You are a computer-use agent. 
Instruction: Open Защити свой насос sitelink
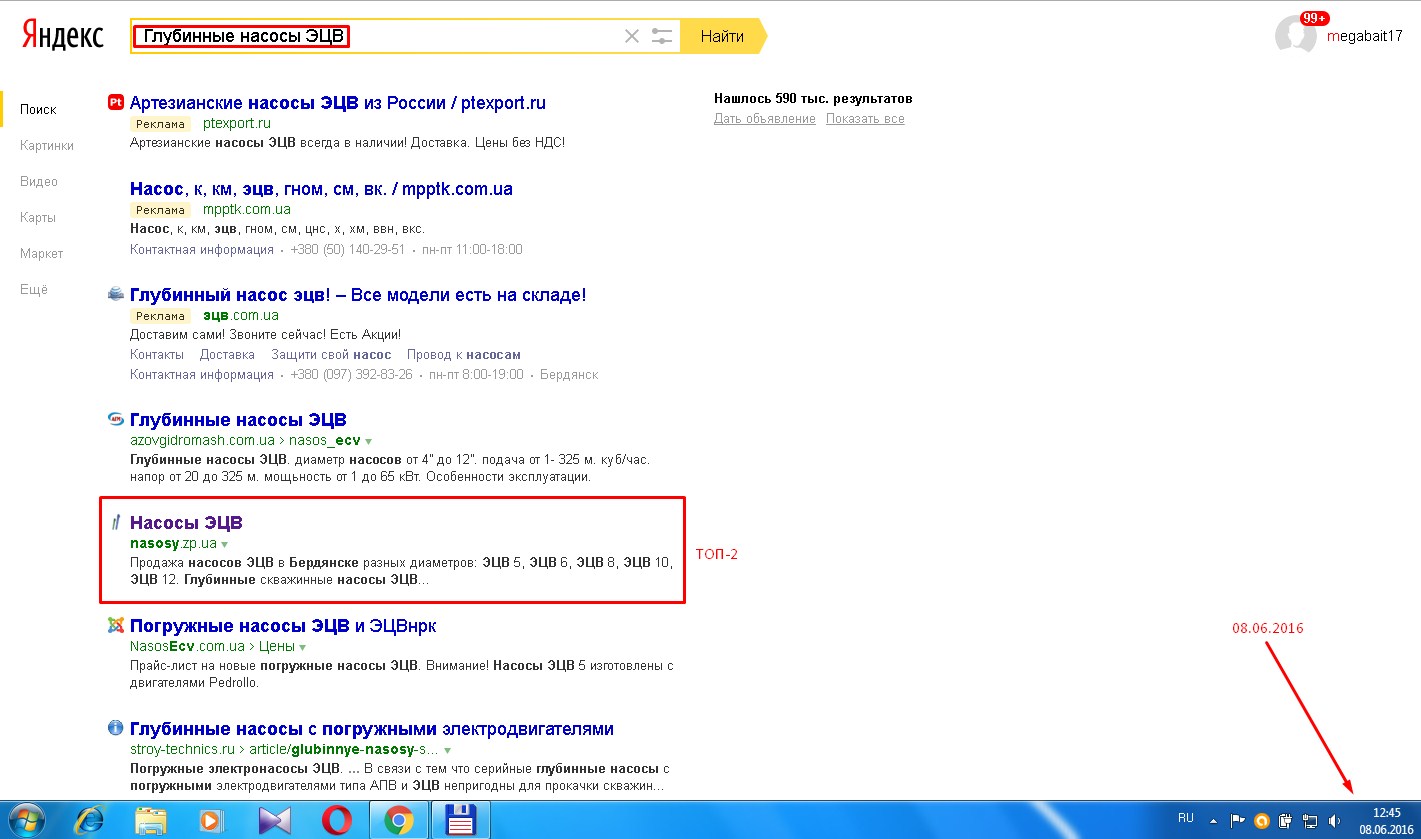pos(331,354)
